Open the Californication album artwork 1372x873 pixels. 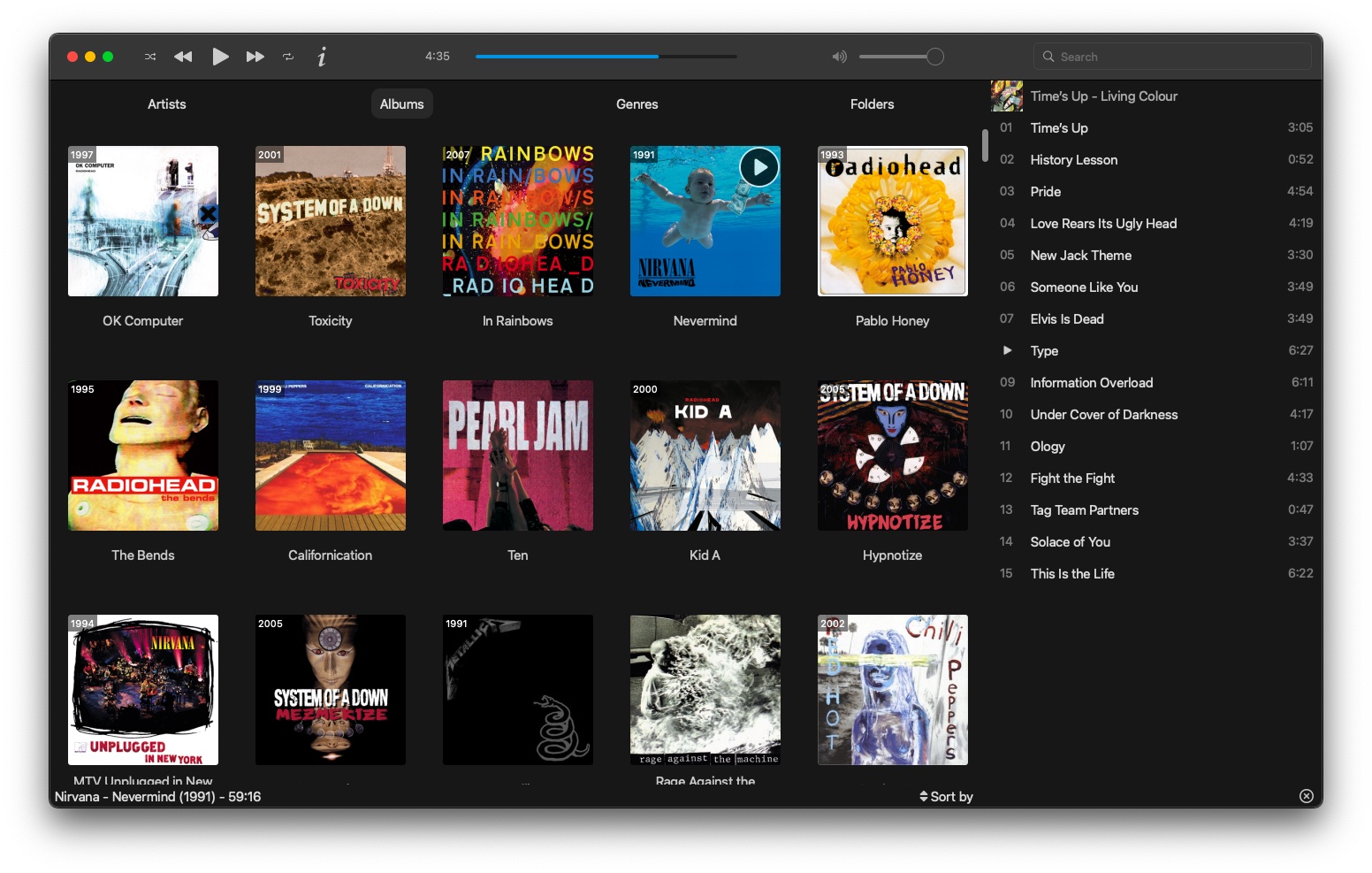point(331,456)
